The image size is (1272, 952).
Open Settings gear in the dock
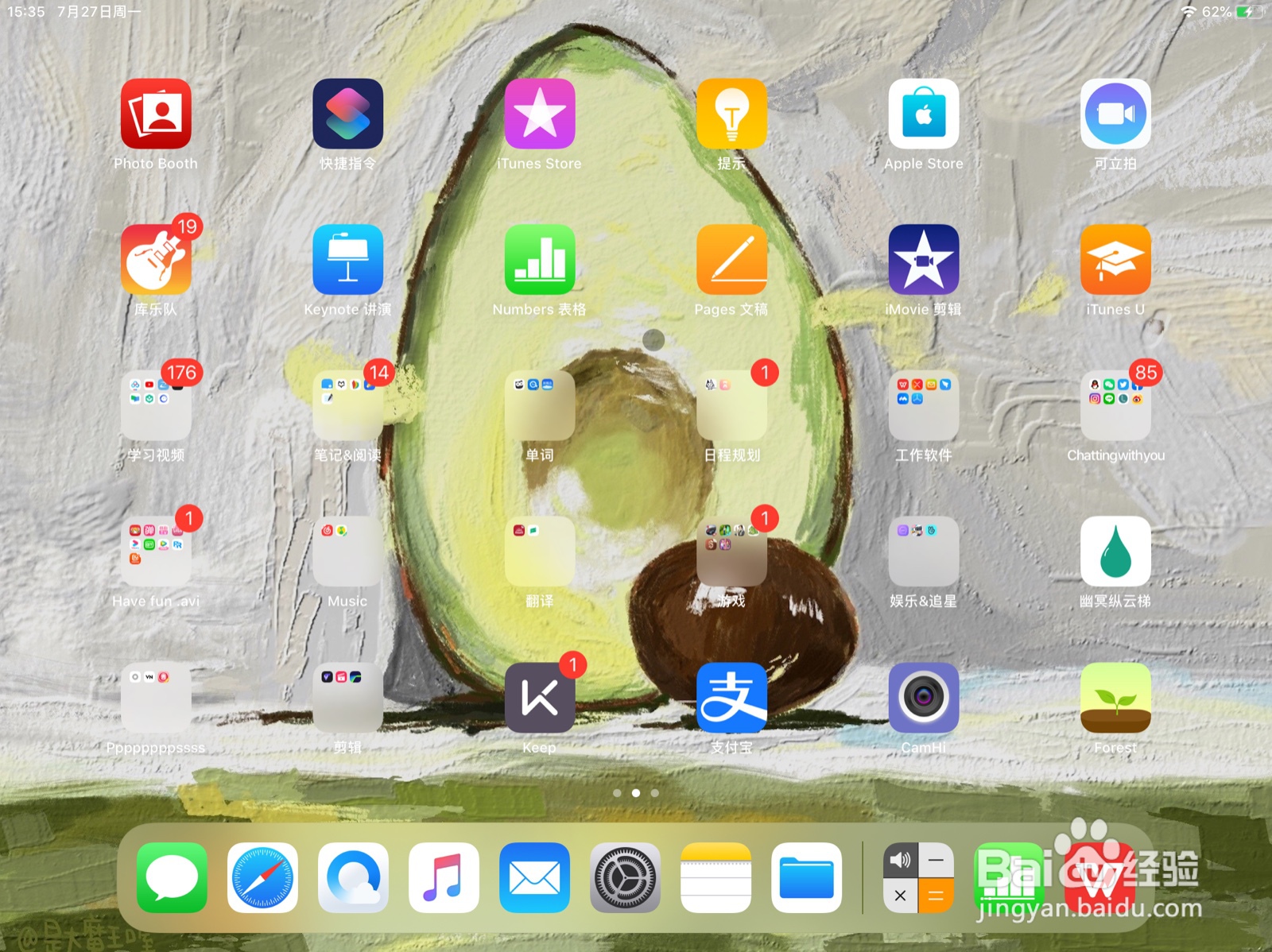(x=625, y=877)
